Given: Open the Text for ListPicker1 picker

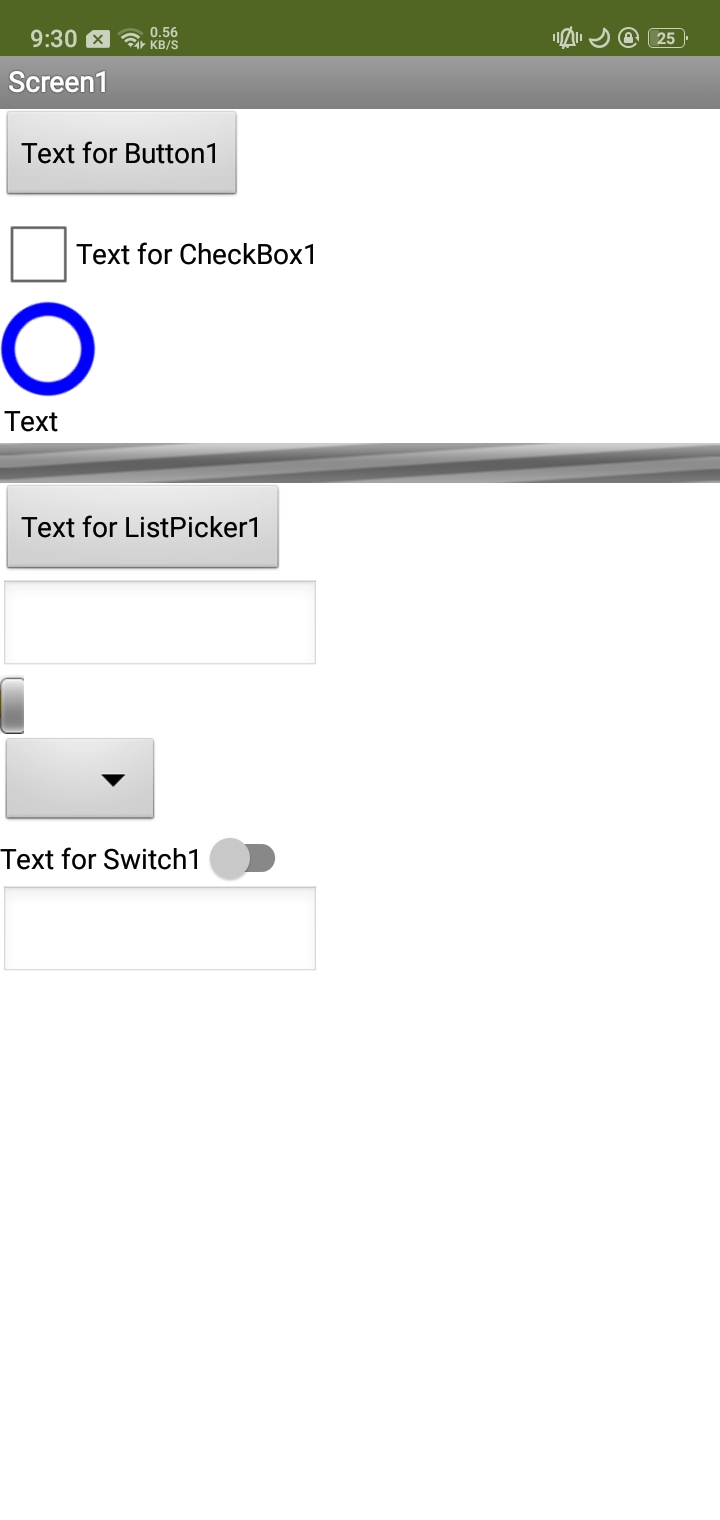Looking at the screenshot, I should 142,527.
